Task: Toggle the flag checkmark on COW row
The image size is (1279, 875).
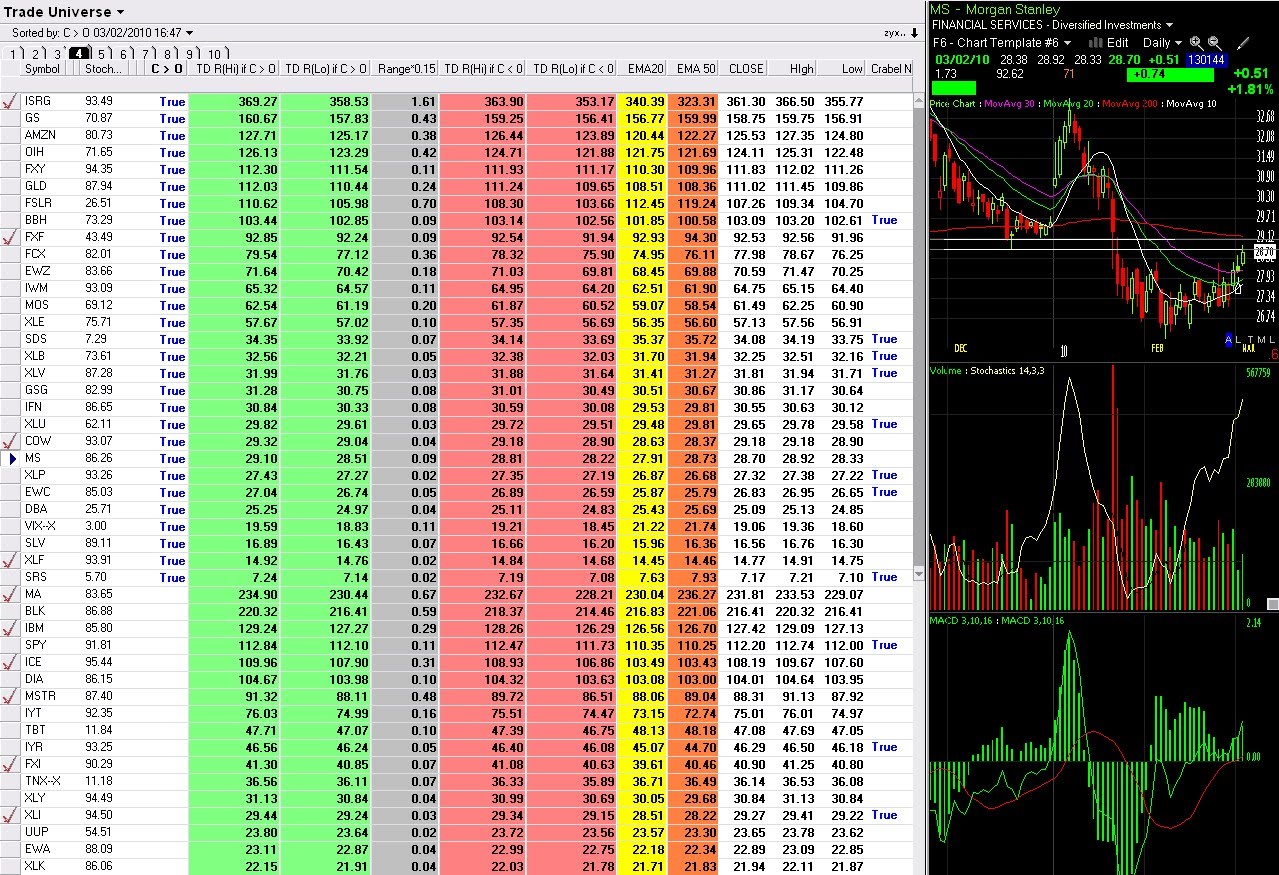Action: (x=10, y=441)
